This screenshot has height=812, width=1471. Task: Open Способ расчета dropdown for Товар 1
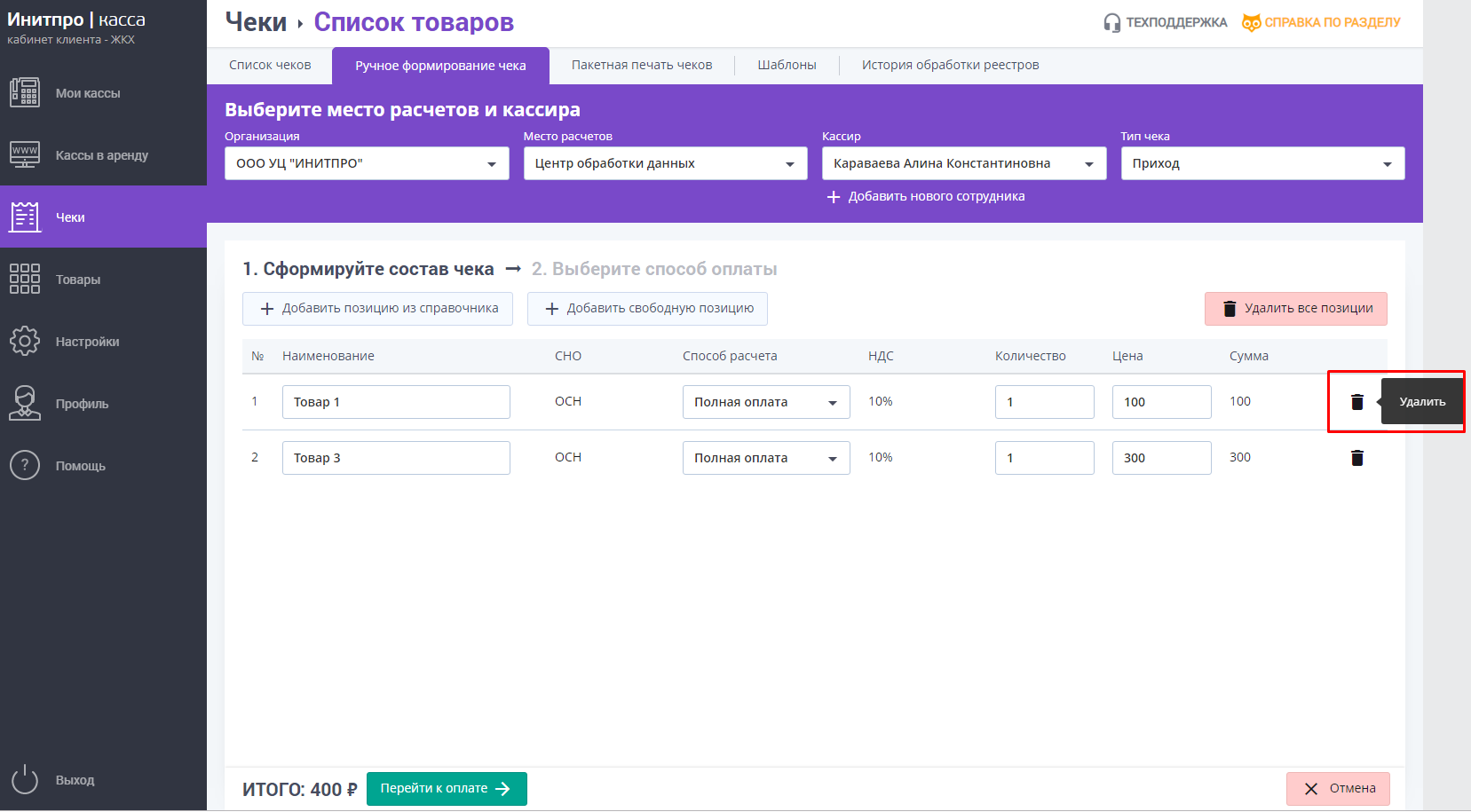point(766,402)
